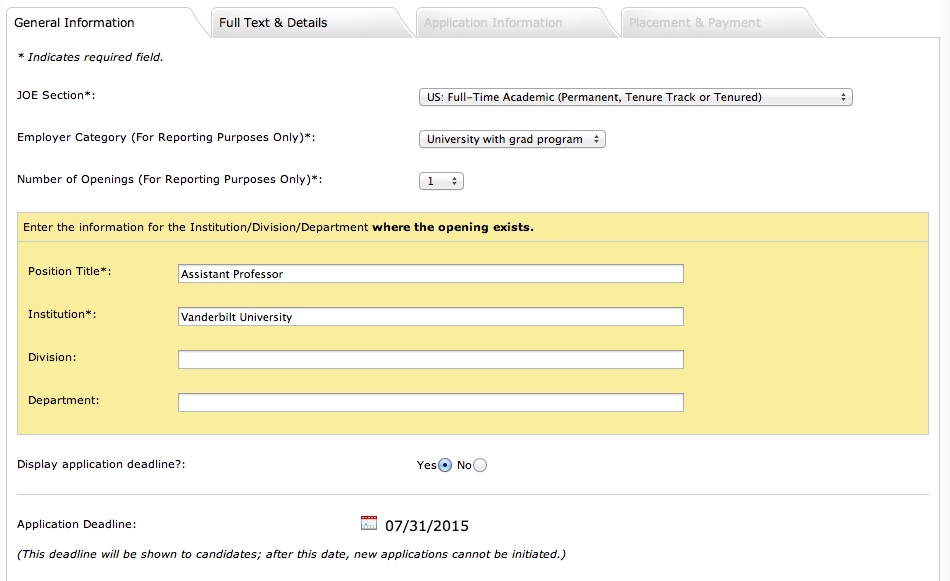Screen dimensions: 950x581
Task: Go to Placement & Payment tab
Action: (x=695, y=22)
